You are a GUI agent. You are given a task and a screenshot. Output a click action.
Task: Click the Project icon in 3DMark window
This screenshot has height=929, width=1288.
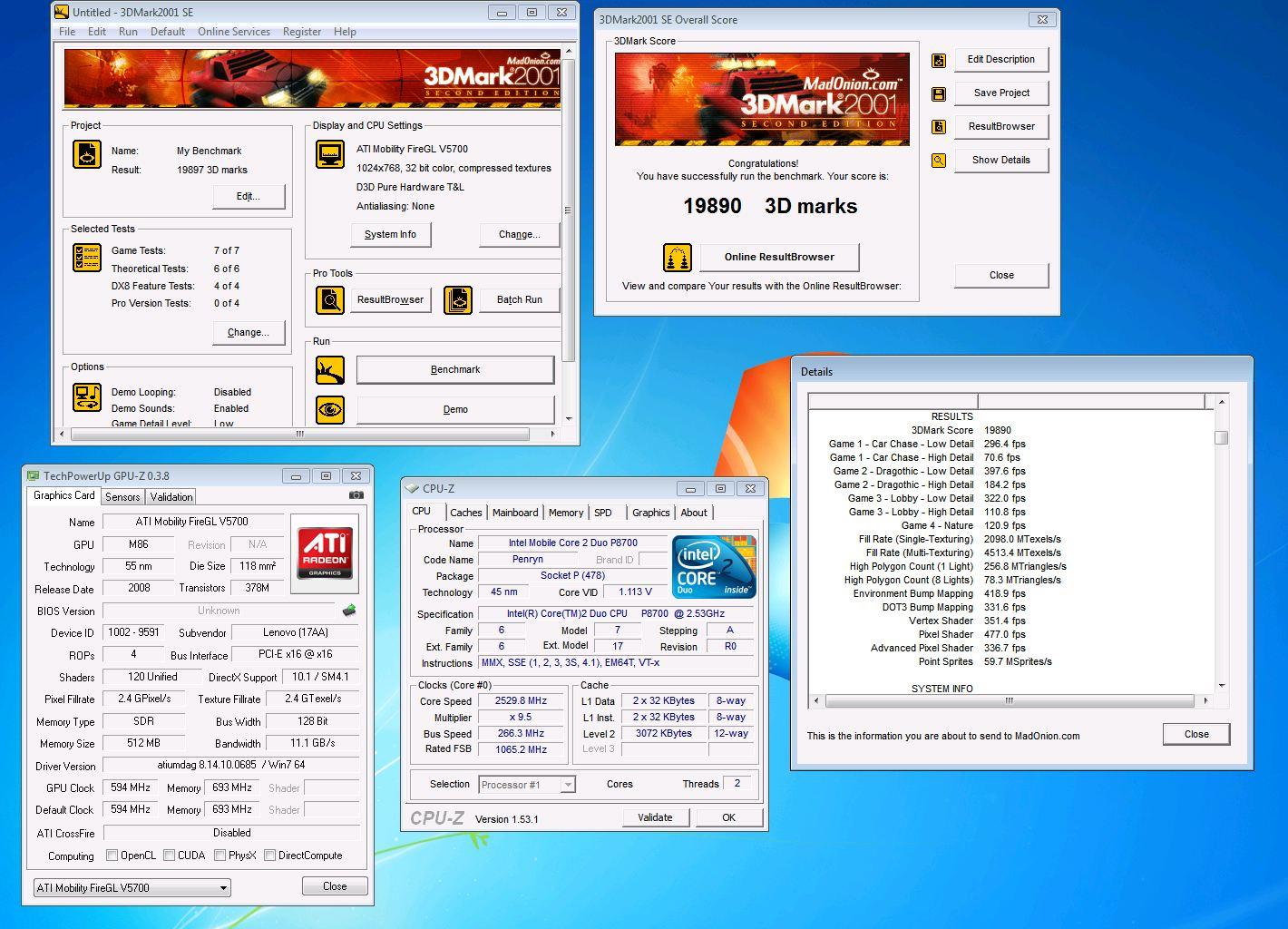click(x=87, y=154)
